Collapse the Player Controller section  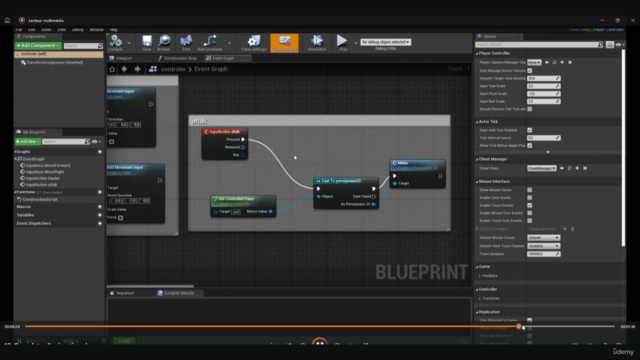click(x=477, y=53)
